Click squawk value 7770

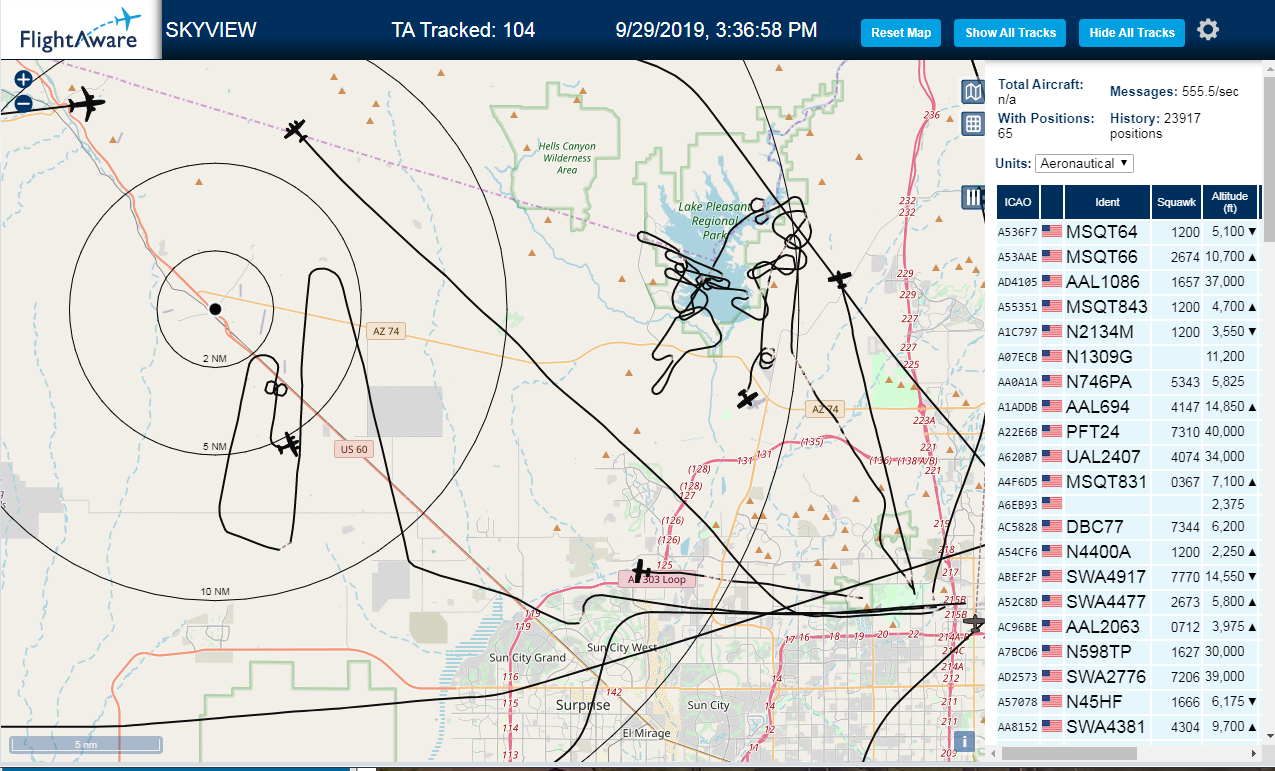pyautogui.click(x=1185, y=577)
